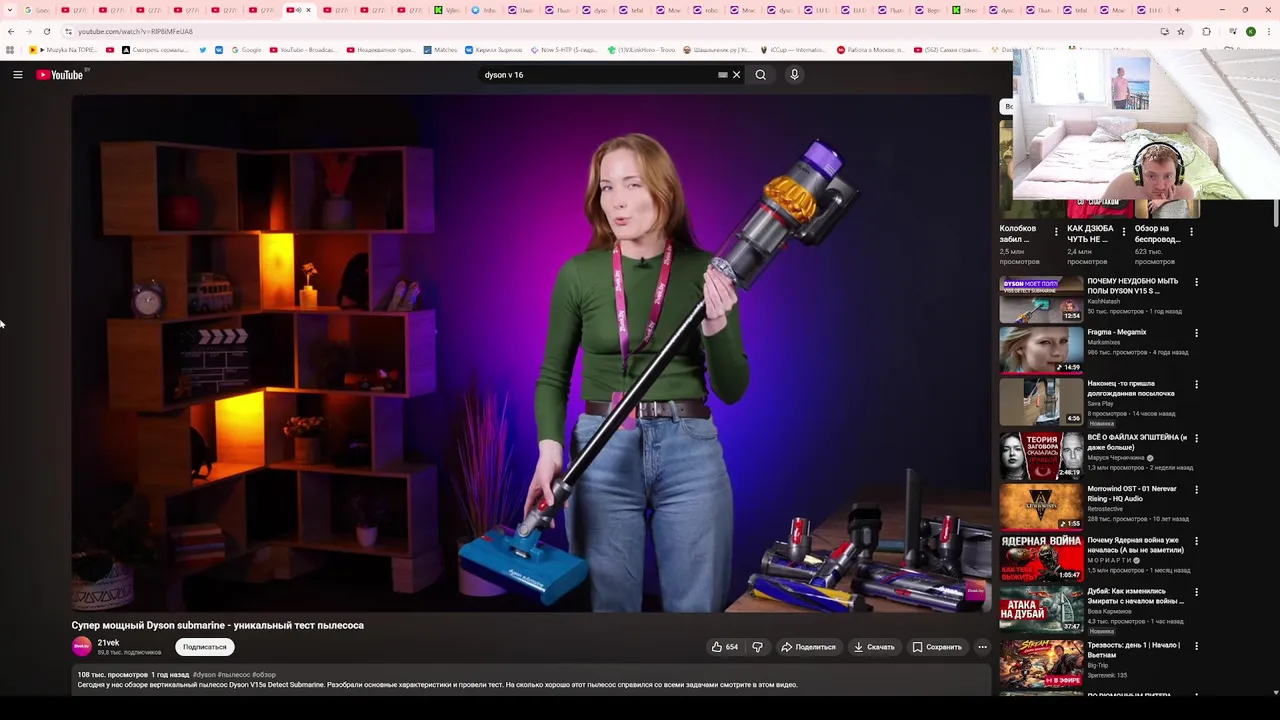Open options for 'Дубай: Как изменились' video

1196,593
